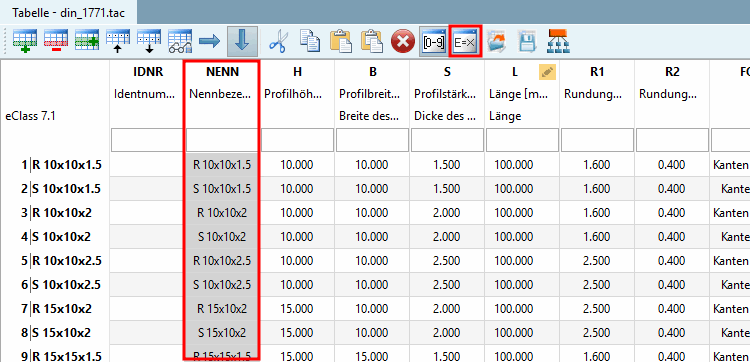Viewport: 750px width, 362px height.
Task: Select the R2 column header
Action: pos(672,72)
